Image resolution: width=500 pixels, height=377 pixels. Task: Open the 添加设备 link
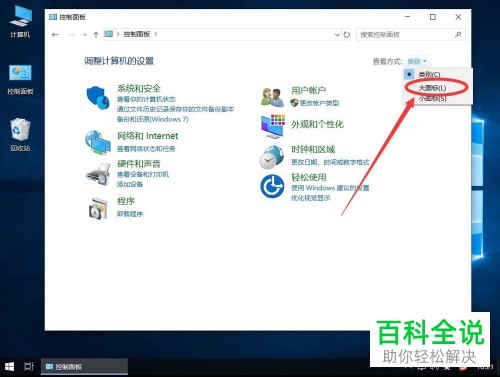(130, 184)
